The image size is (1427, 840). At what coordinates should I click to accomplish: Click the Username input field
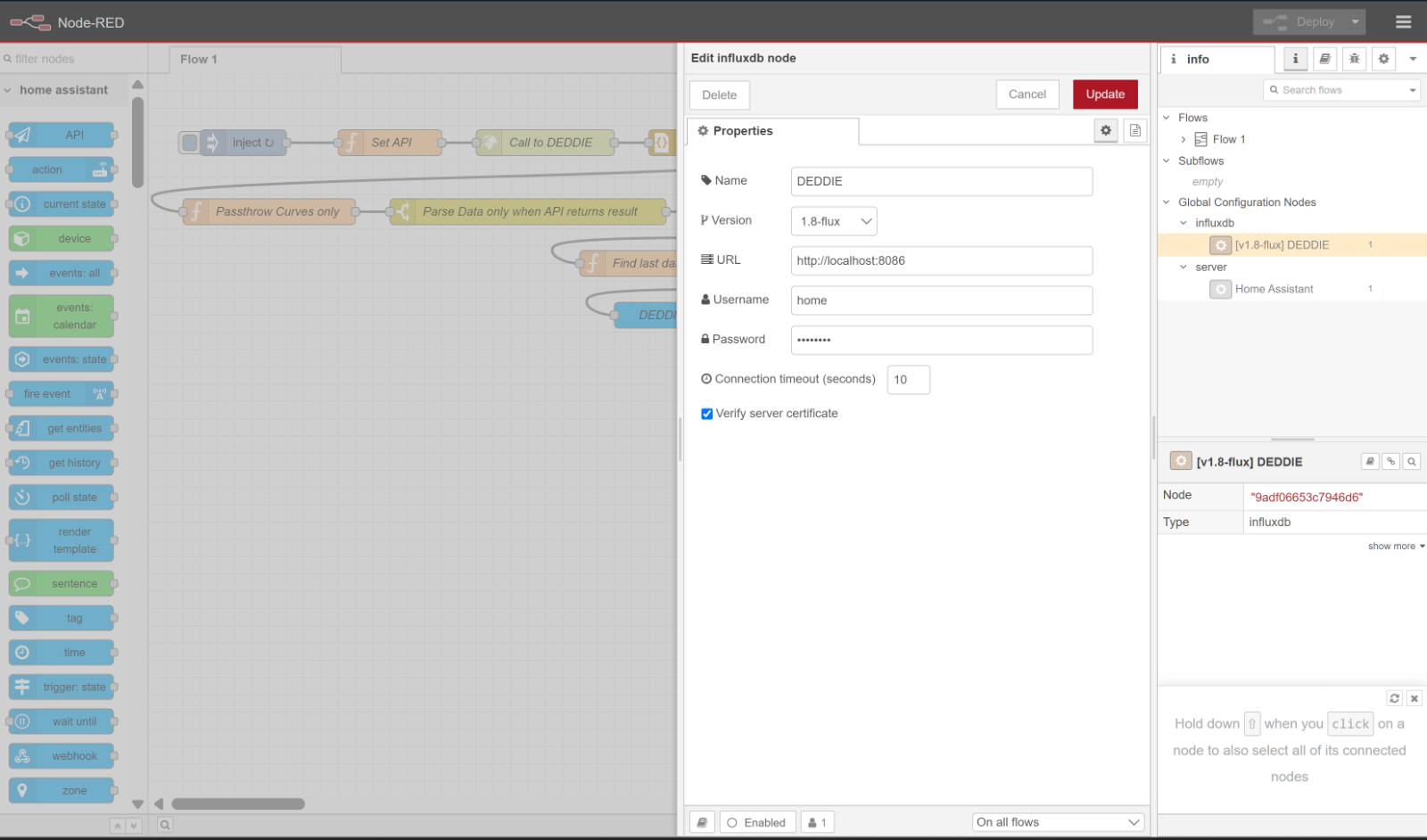pos(941,301)
